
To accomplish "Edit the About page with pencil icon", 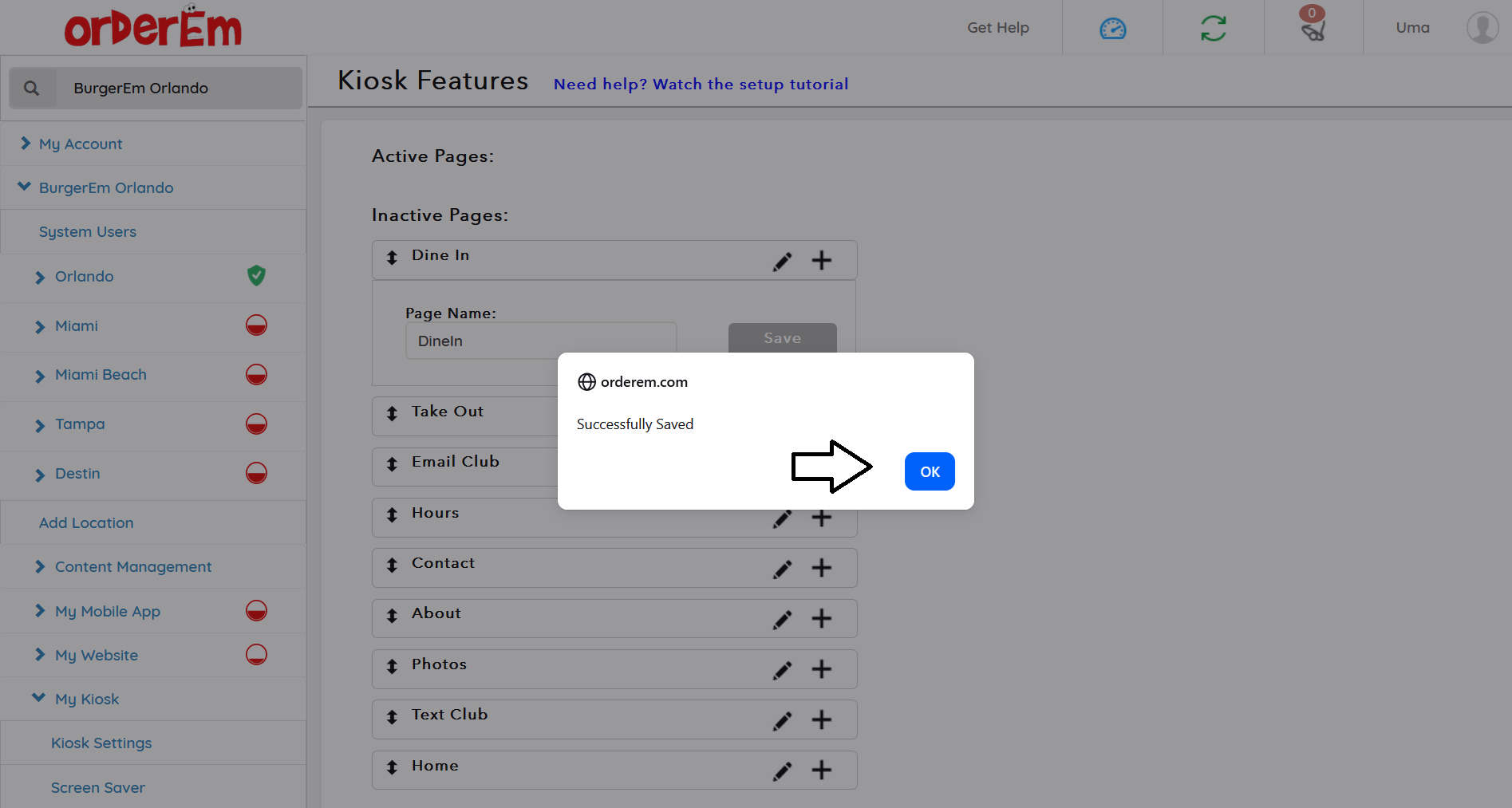I will (x=782, y=619).
